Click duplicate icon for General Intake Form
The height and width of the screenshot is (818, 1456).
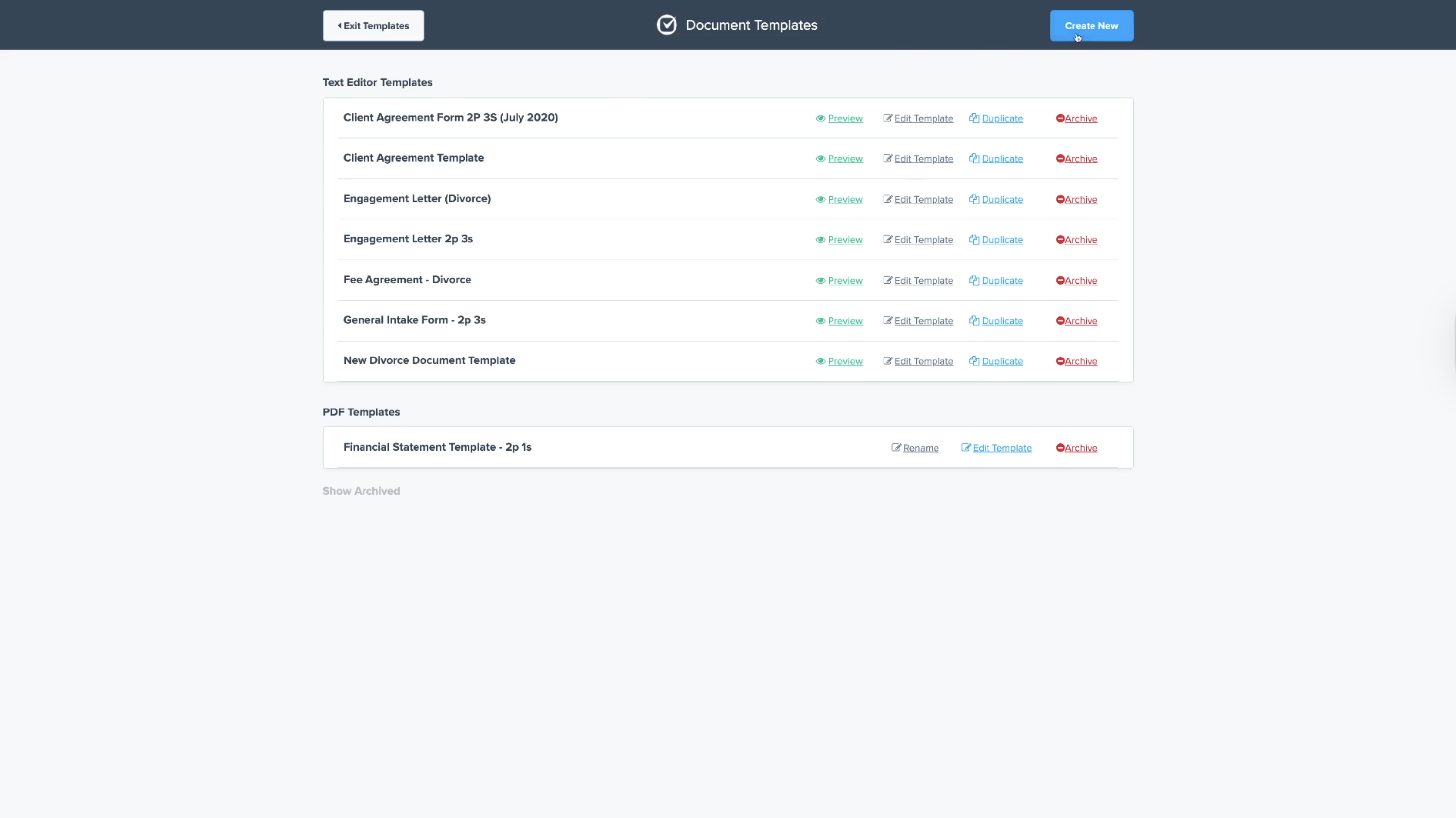974,320
